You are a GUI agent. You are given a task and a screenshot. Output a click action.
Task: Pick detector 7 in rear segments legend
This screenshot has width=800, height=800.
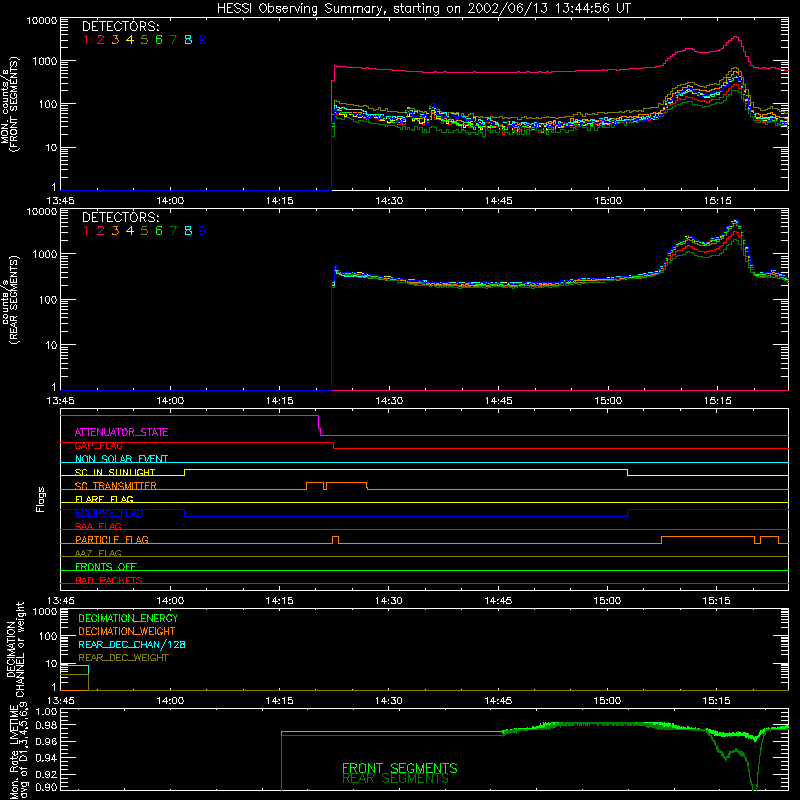pos(173,231)
